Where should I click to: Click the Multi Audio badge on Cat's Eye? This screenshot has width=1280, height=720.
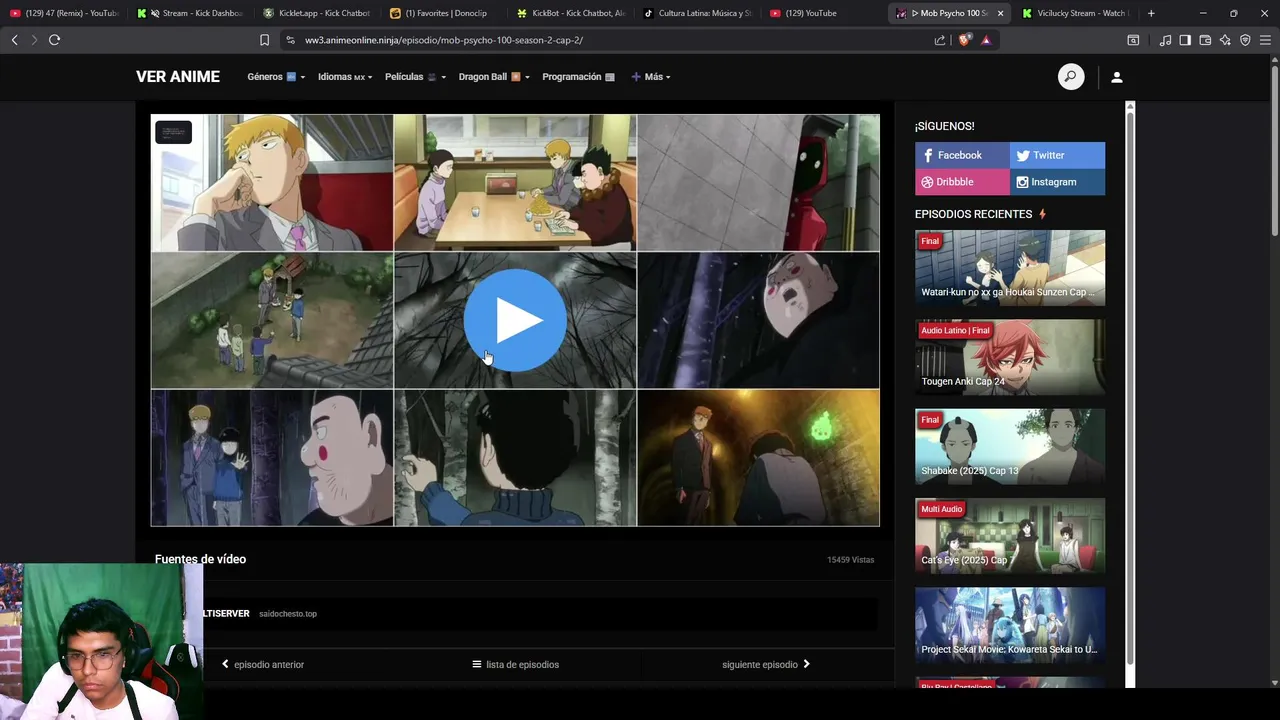coord(941,509)
